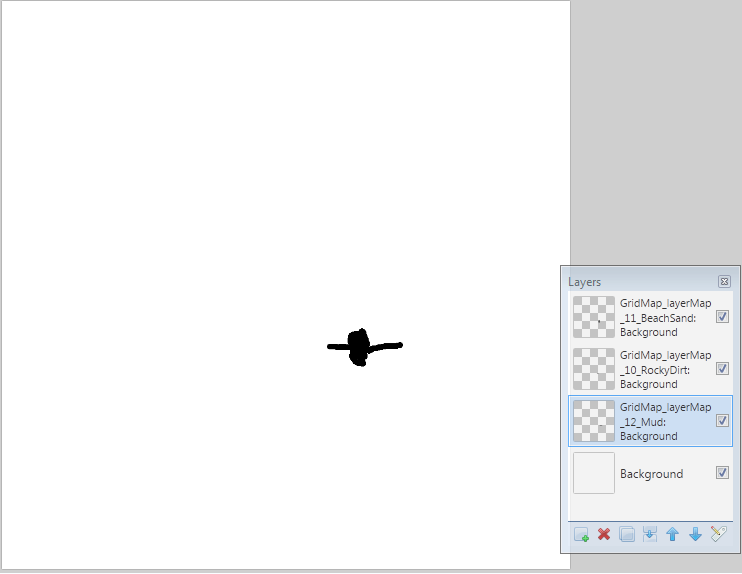Viewport: 742px width, 574px height.
Task: Click the GridMap_layerMap_10_RockyDirt layer name
Action: point(665,370)
